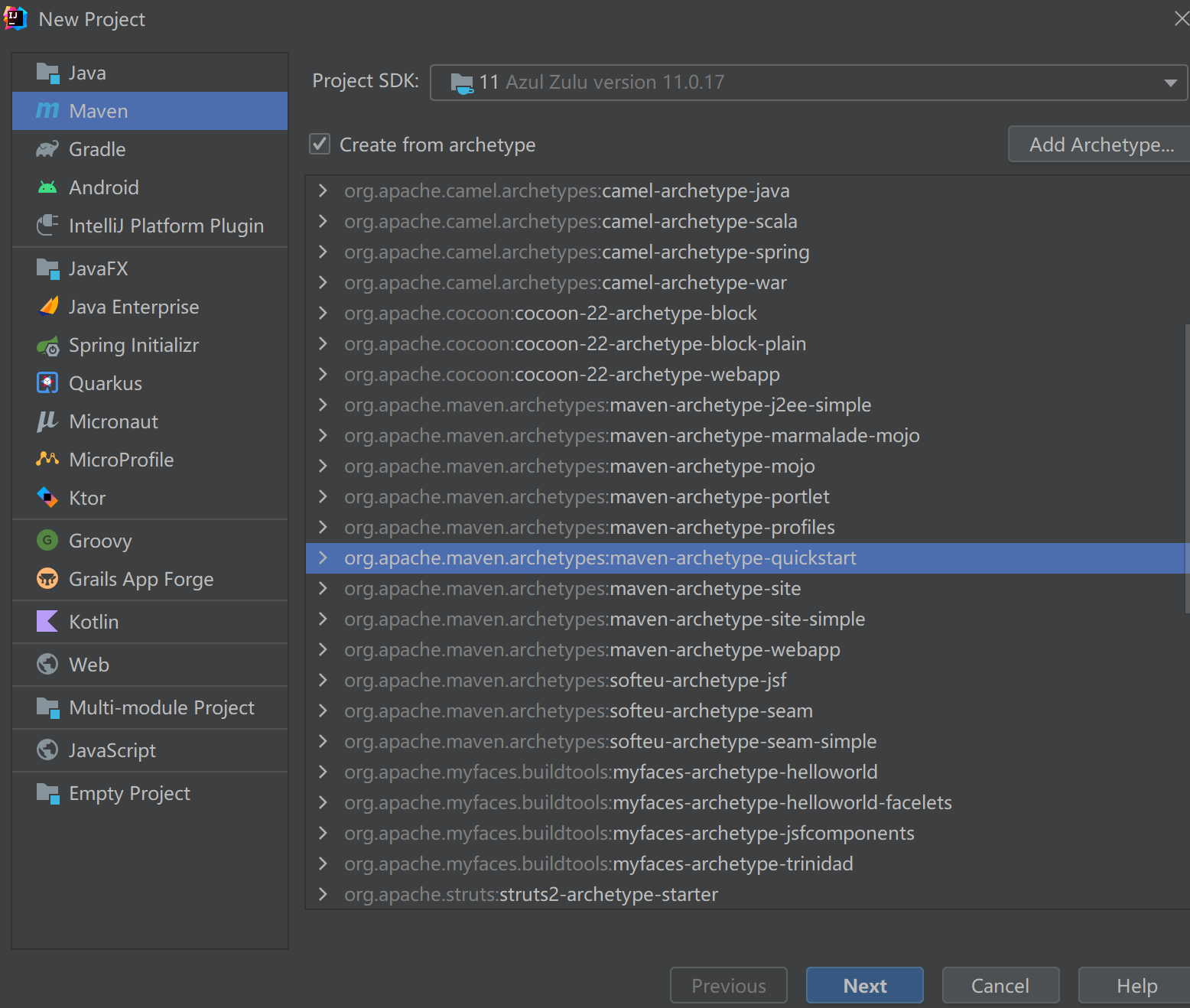Uncheck Create from archetype checkbox
Viewport: 1190px width, 1008px height.
pyautogui.click(x=320, y=144)
